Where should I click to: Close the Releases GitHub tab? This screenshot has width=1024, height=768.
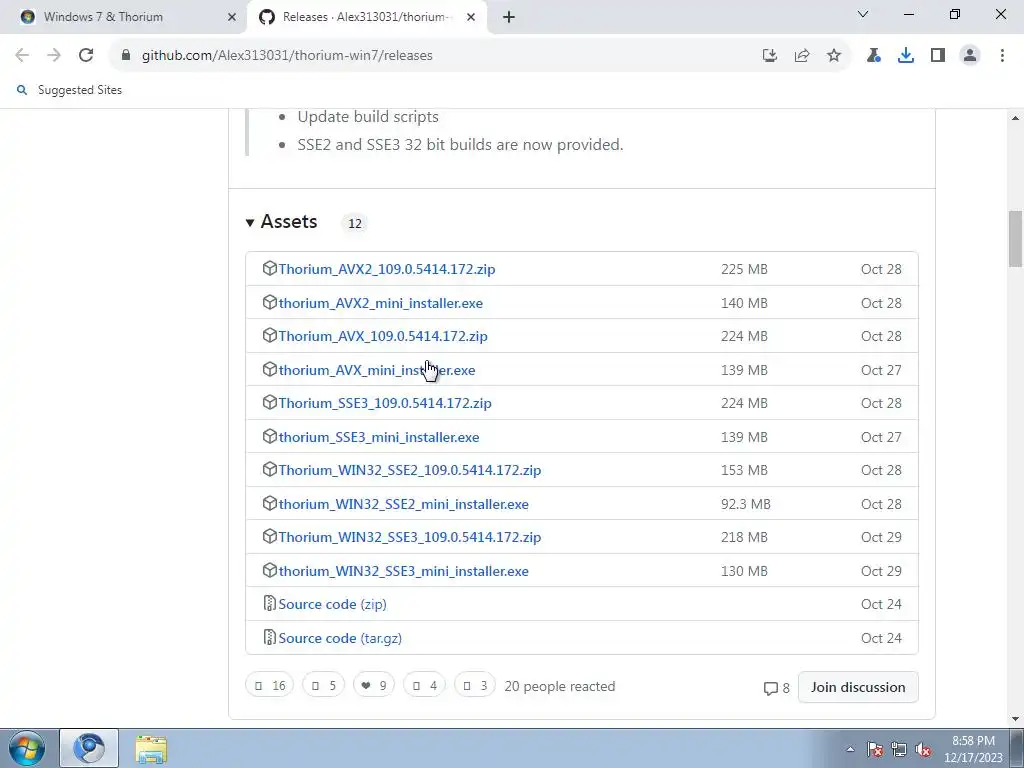pyautogui.click(x=471, y=18)
